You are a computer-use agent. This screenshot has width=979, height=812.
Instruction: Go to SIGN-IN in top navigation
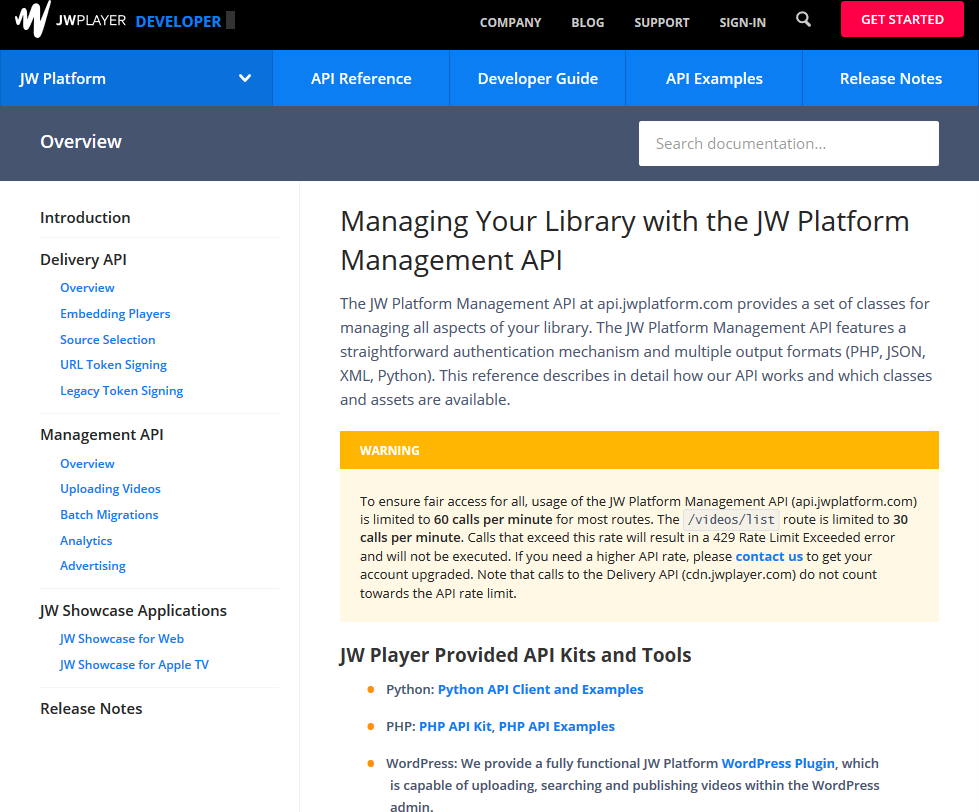pos(742,22)
